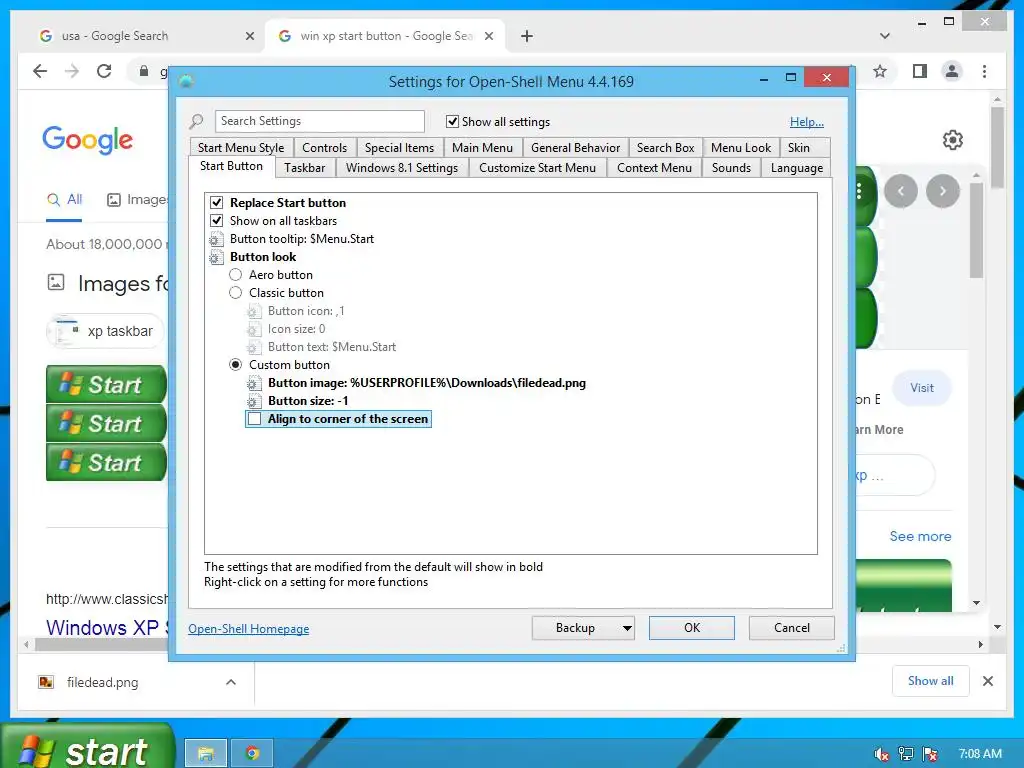Open the Menu Look tab
Viewport: 1024px width, 768px height.
pos(741,148)
